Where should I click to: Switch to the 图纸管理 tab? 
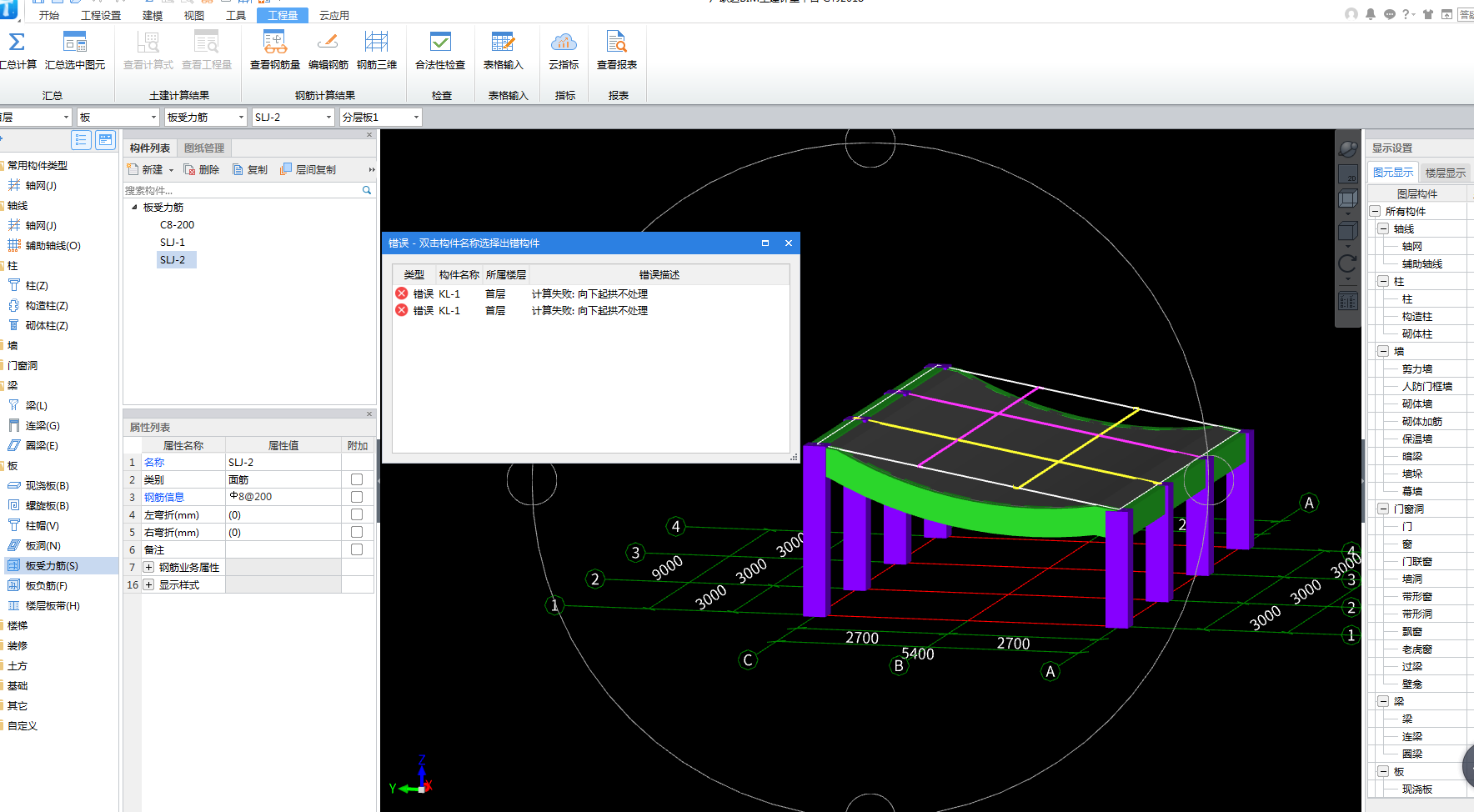[x=204, y=148]
